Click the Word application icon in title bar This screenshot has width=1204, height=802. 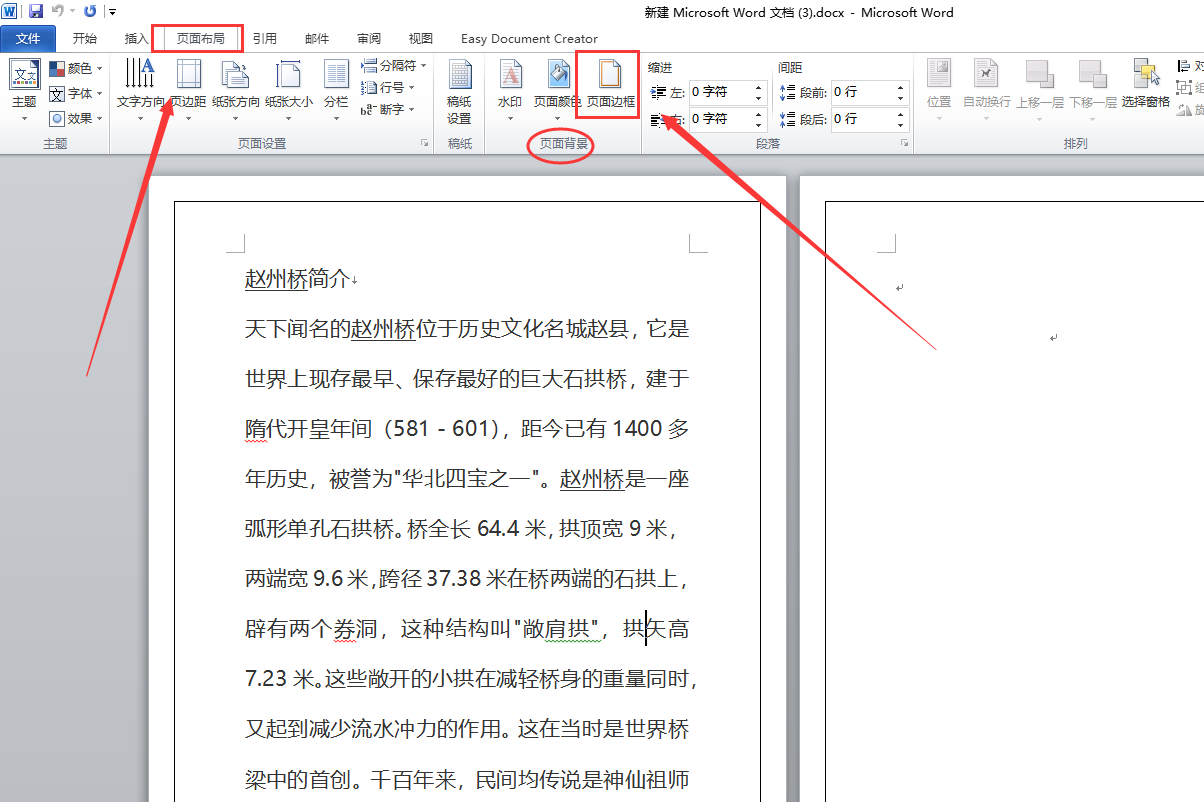(11, 12)
